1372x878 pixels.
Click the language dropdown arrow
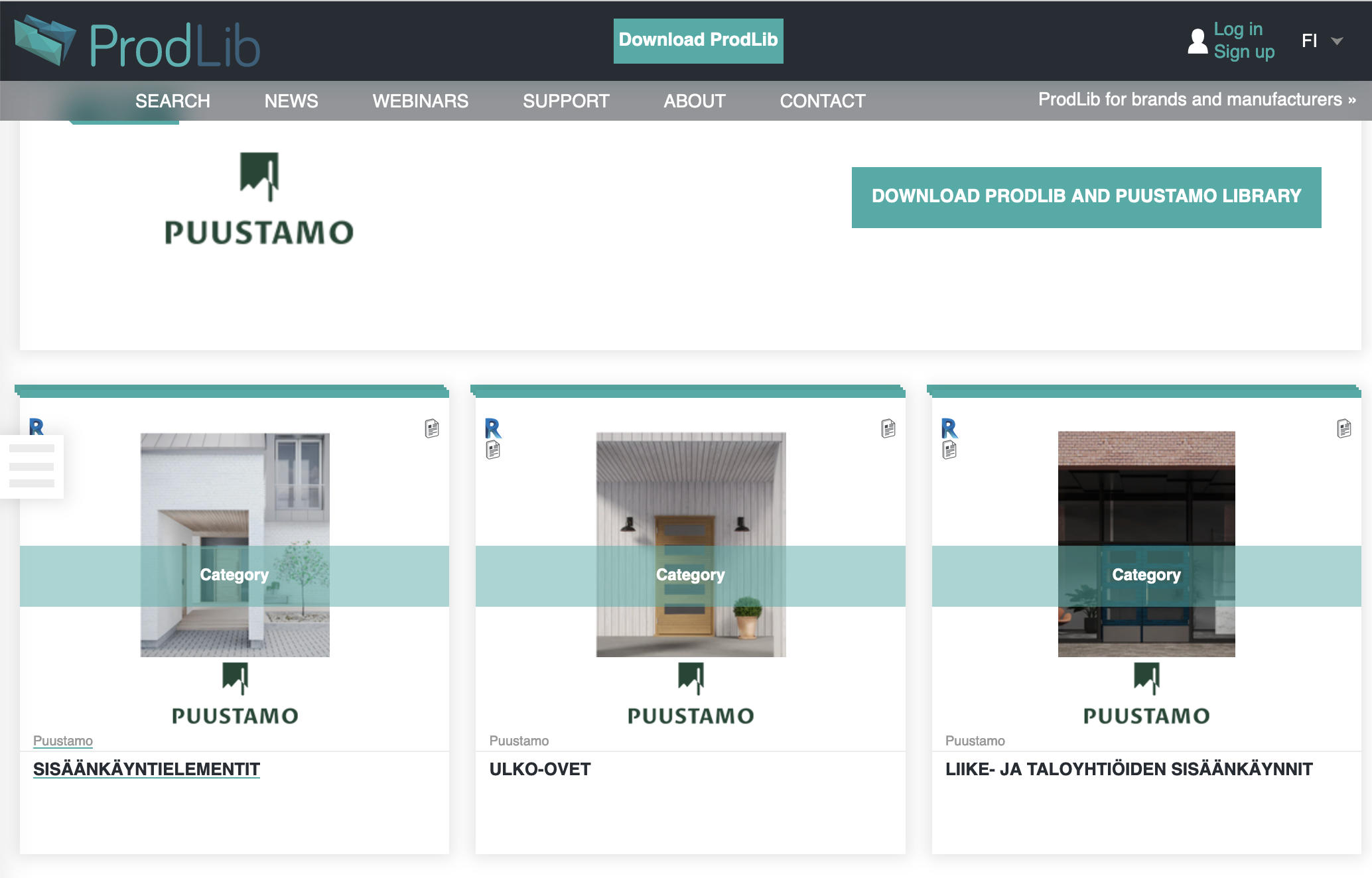[x=1337, y=41]
